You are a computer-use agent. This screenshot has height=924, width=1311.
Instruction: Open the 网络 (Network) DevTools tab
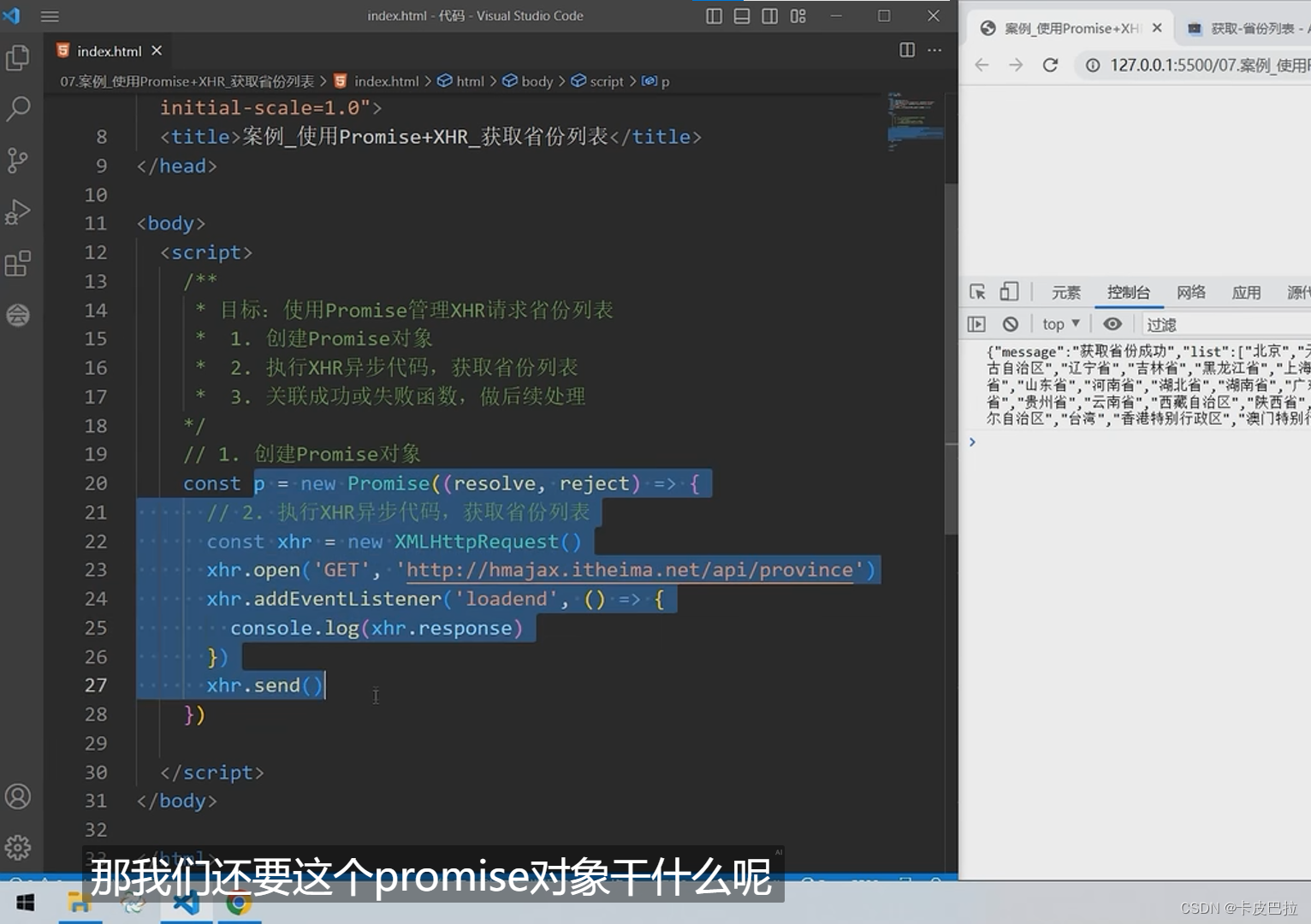click(1190, 293)
